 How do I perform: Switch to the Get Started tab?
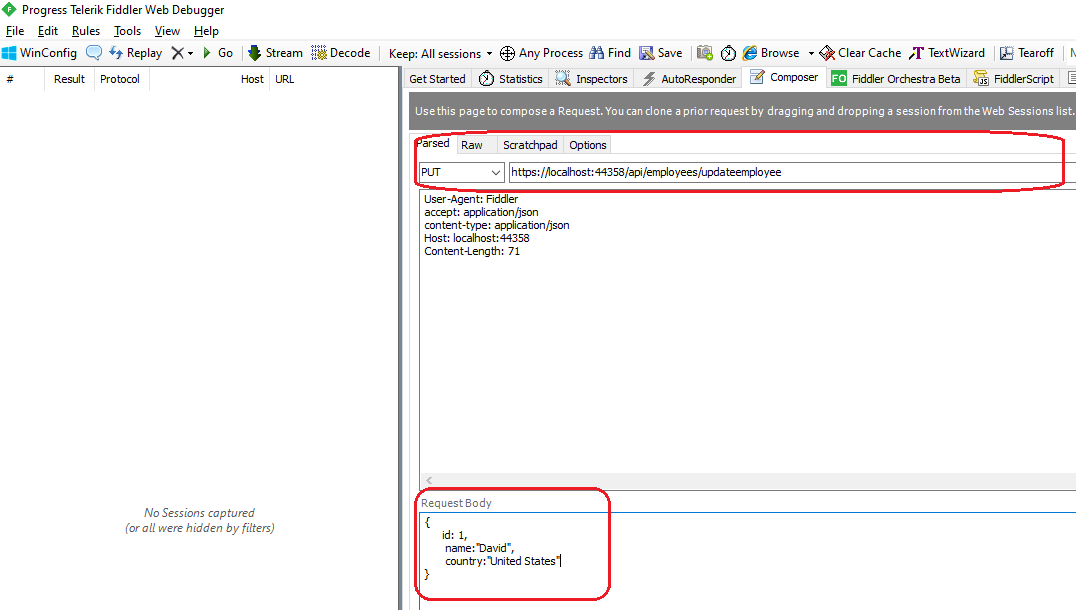coord(437,79)
